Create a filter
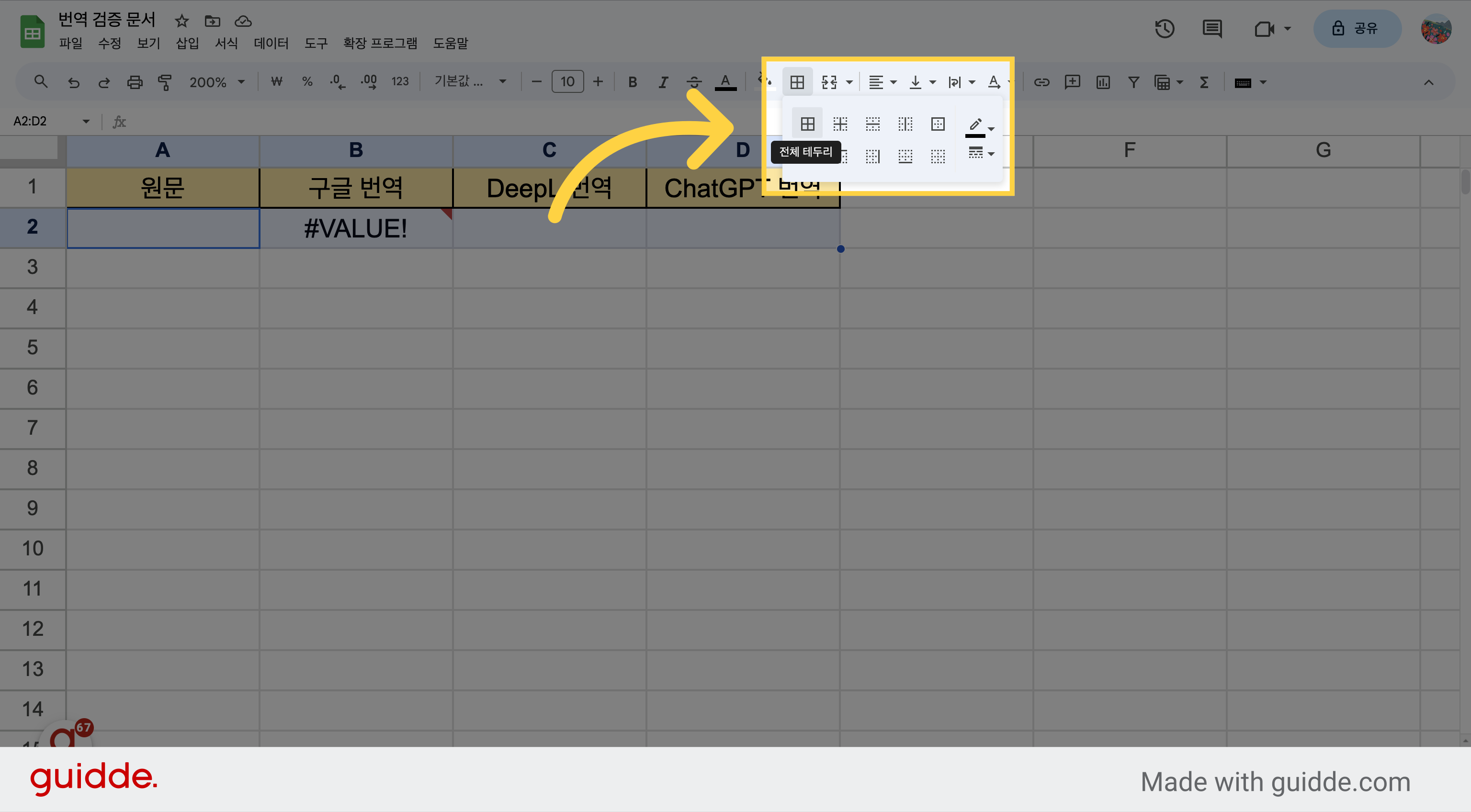The height and width of the screenshot is (812, 1471). (x=1133, y=82)
